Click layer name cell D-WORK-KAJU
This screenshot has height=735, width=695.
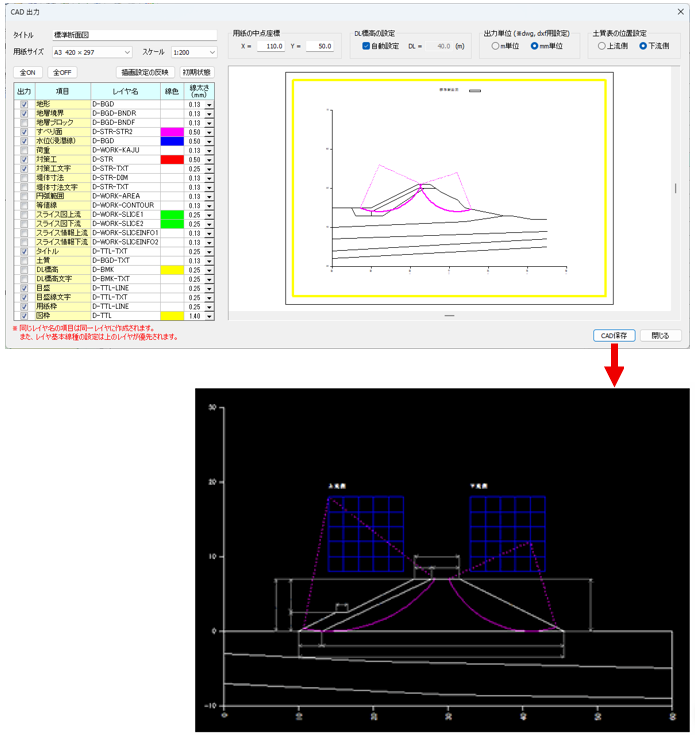point(126,150)
